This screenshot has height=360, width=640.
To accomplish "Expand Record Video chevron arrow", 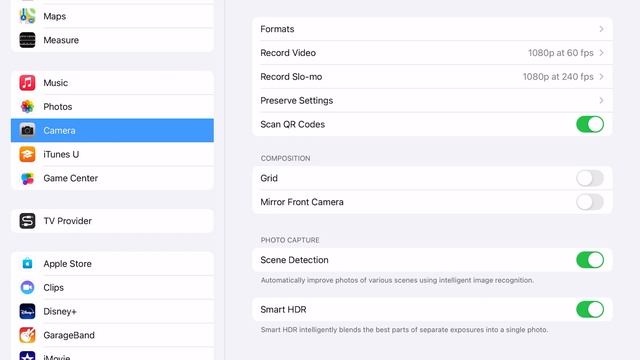I will point(601,53).
